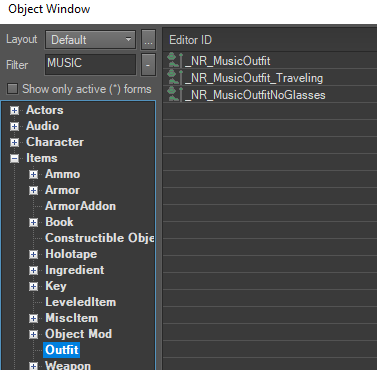Expand the Actors tree node
377x370 pixels.
coord(14,110)
